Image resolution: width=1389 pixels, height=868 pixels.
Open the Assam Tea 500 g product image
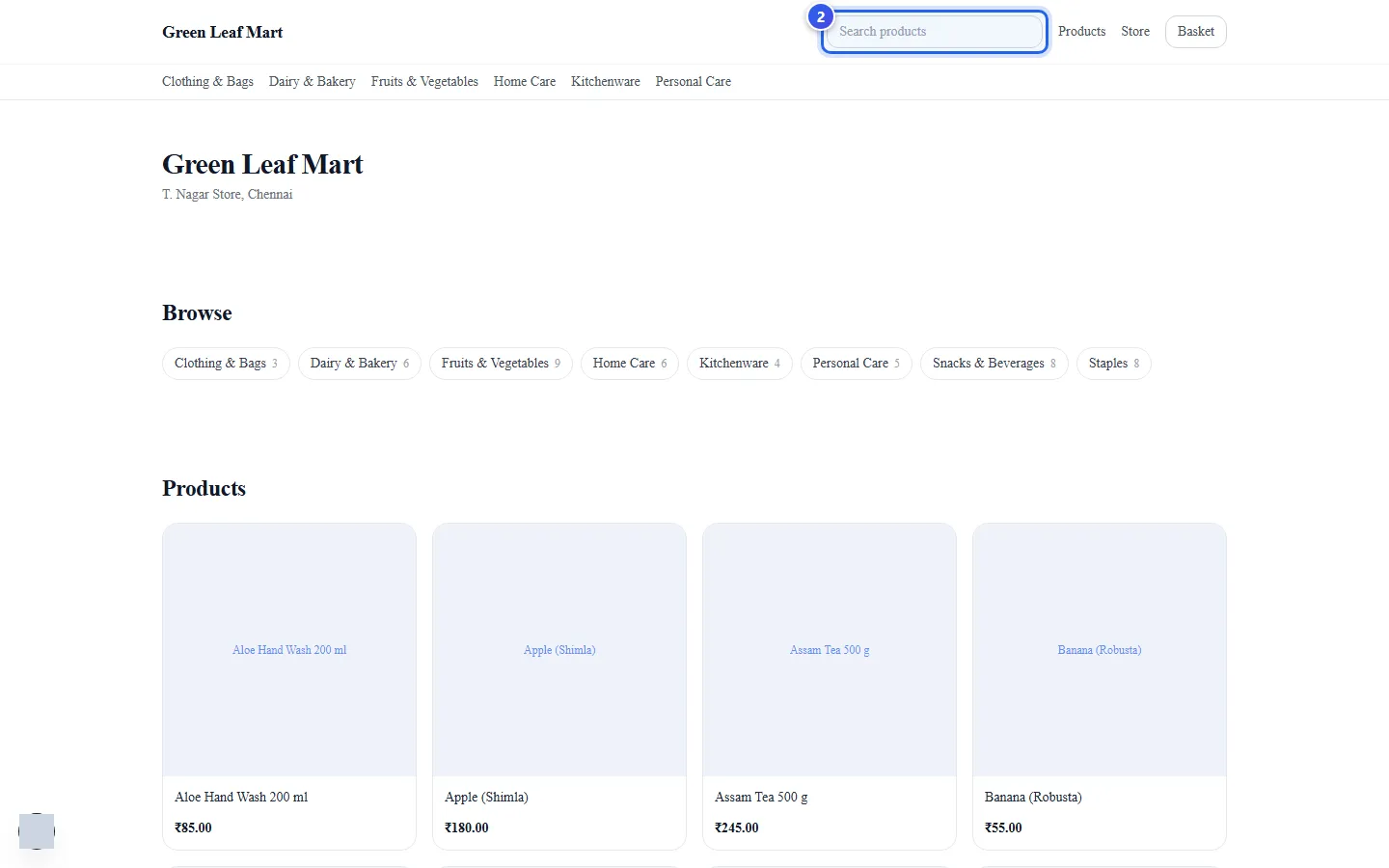click(830, 650)
